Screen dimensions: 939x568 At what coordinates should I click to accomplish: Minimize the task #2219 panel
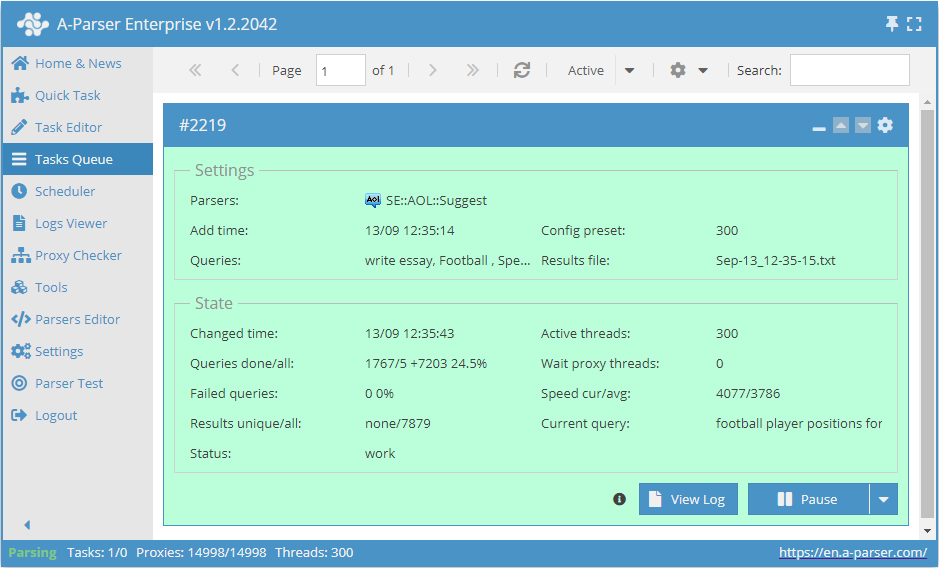tap(819, 127)
